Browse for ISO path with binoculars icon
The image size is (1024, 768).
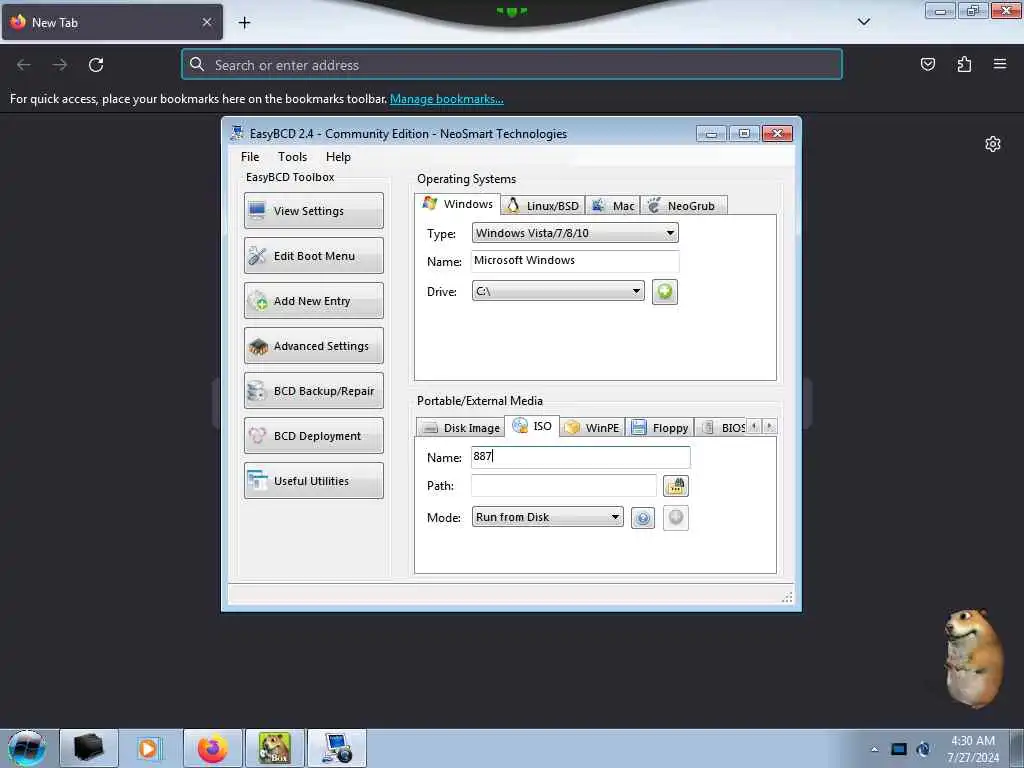tap(675, 486)
